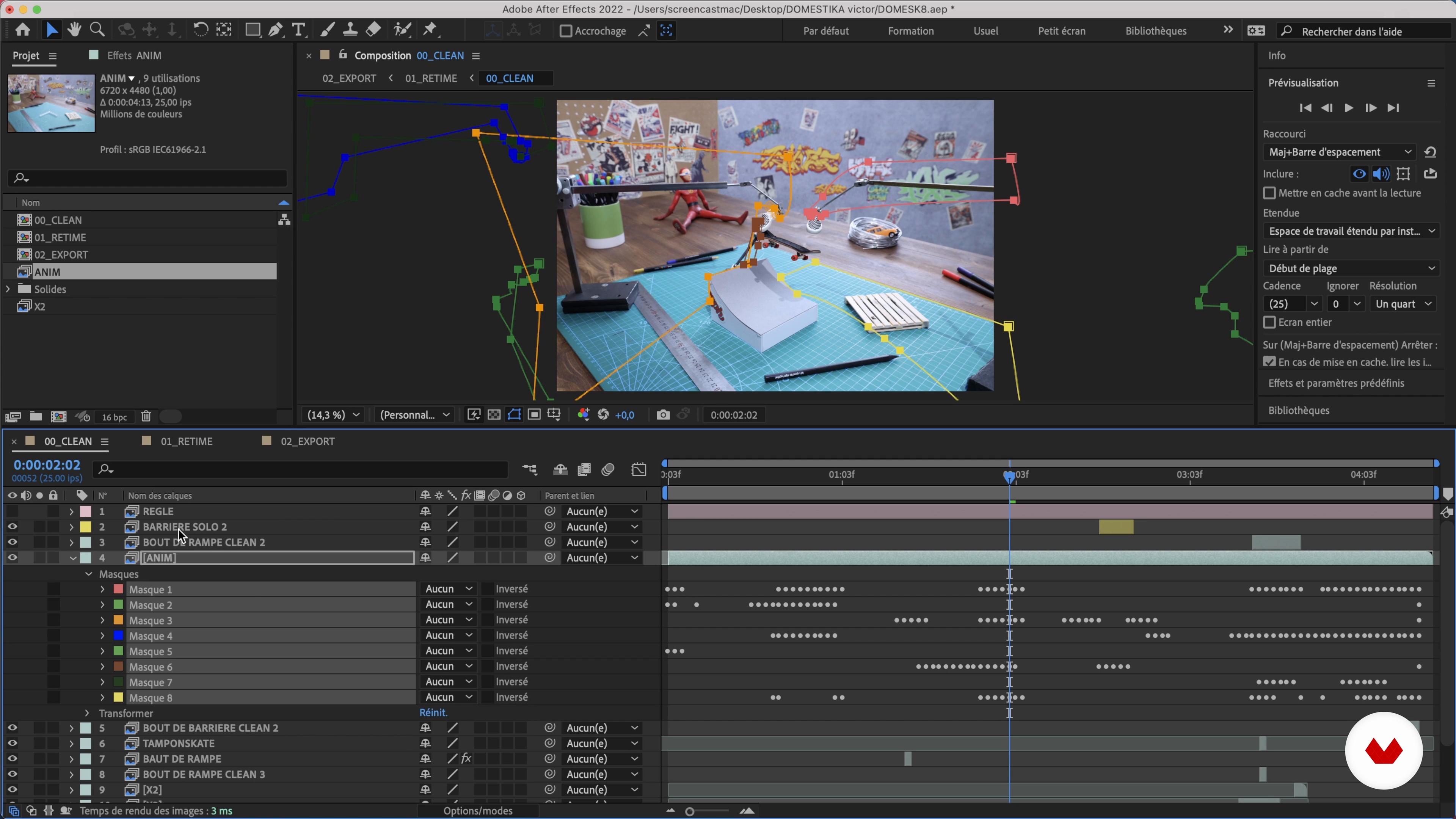
Task: Click the Masque 4 blue color swatch
Action: coord(119,635)
